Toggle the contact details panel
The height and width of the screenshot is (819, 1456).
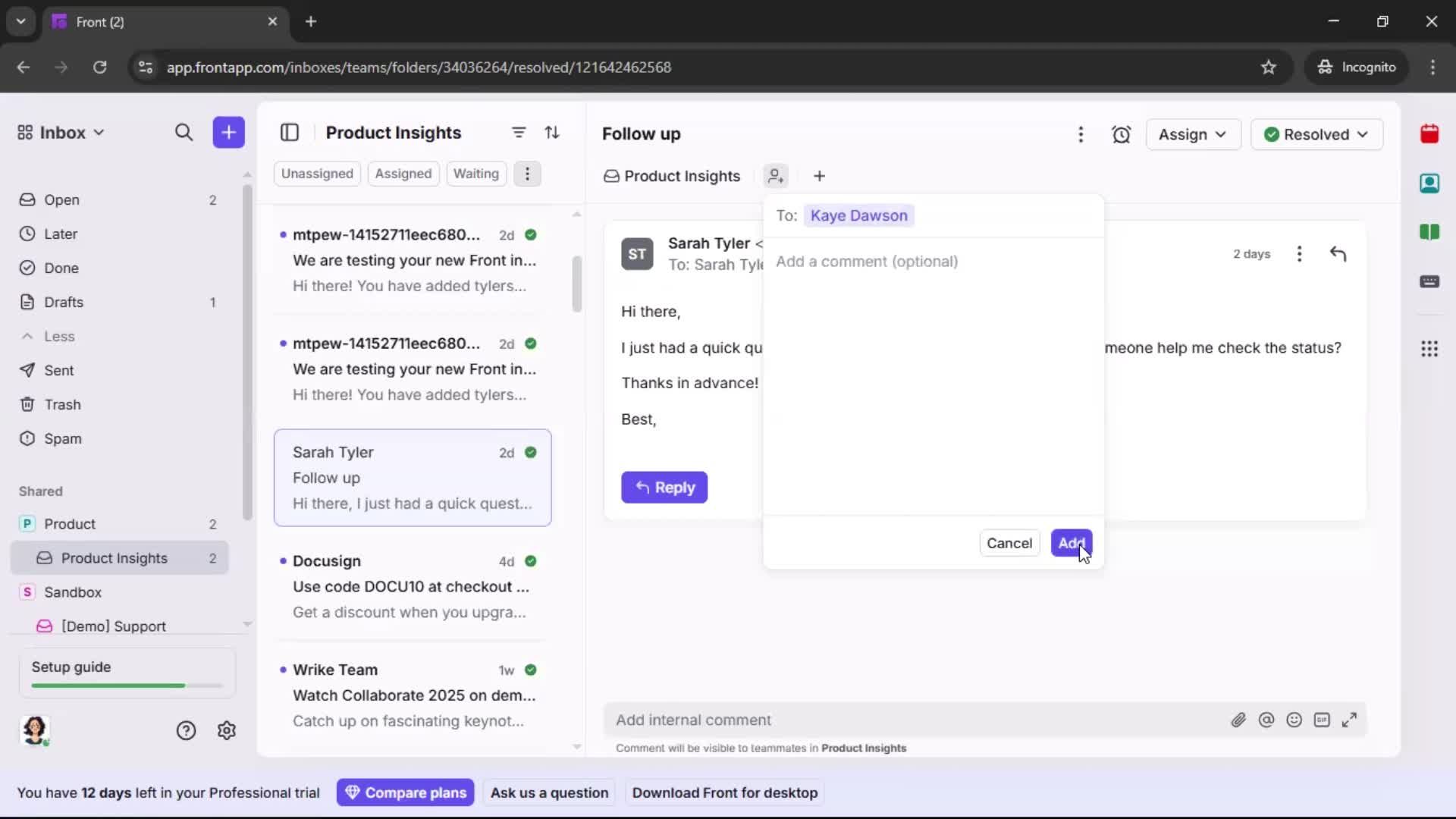(x=1431, y=184)
